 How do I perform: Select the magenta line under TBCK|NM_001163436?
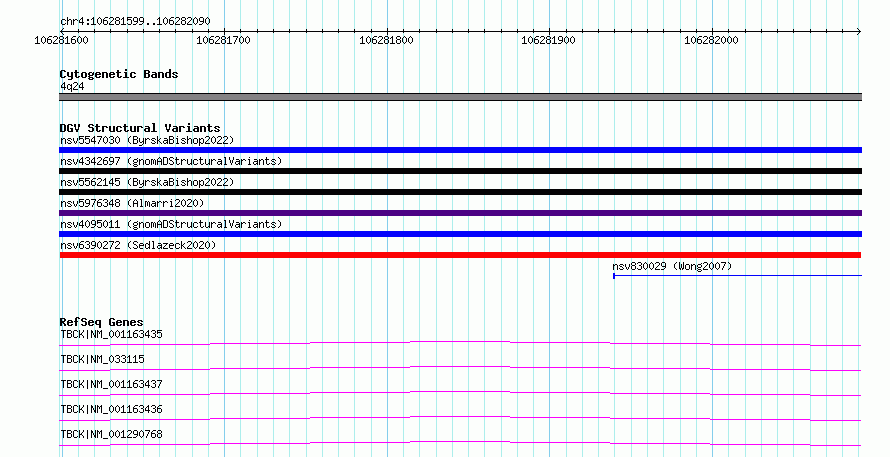pyautogui.click(x=460, y=418)
